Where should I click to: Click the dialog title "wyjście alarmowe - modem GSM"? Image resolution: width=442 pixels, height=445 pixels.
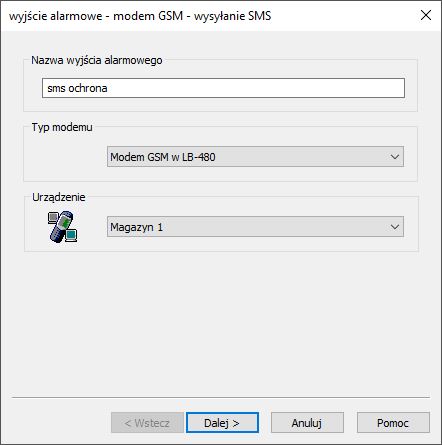(x=96, y=16)
